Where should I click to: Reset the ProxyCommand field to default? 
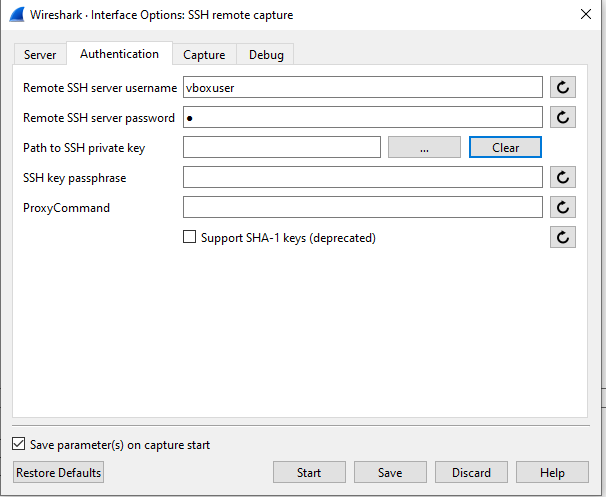(x=564, y=207)
